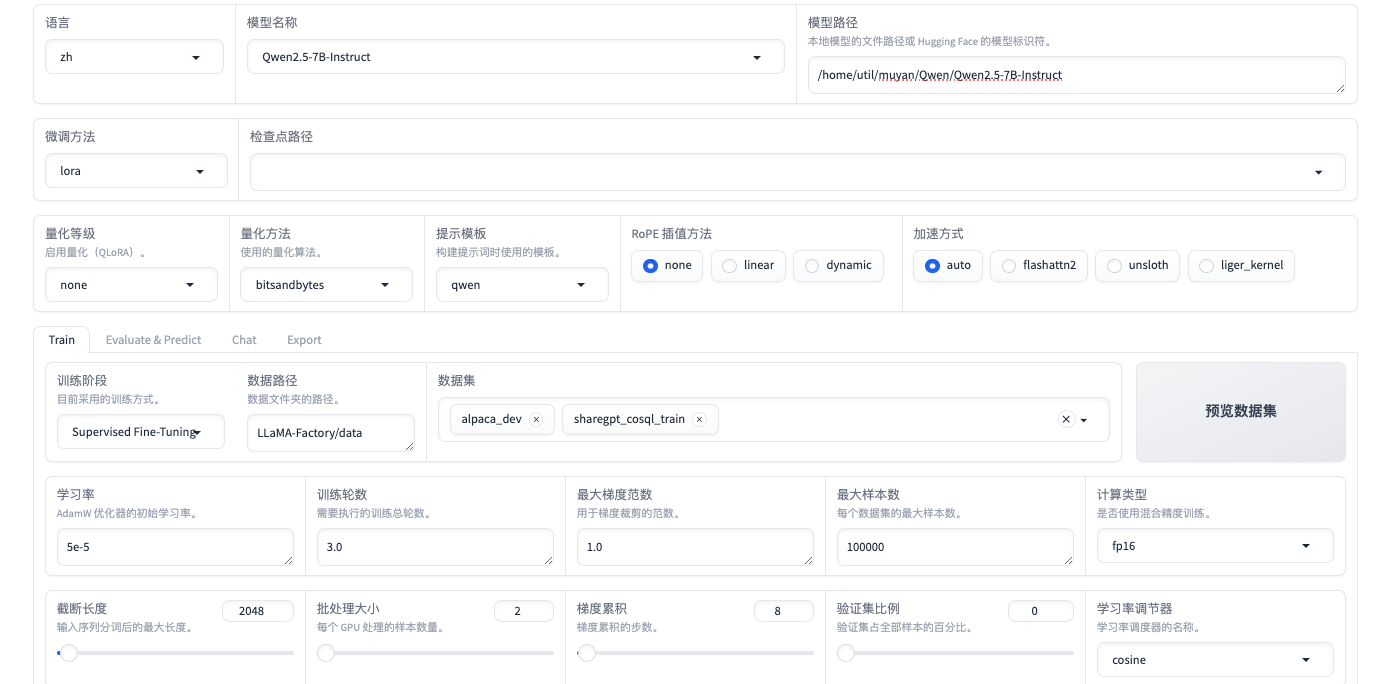Open the Export tab
The image size is (1380, 684).
point(304,340)
